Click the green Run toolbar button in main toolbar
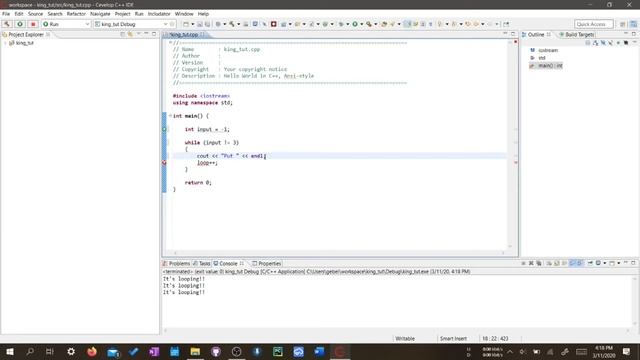The height and width of the screenshot is (360, 640). point(355,24)
